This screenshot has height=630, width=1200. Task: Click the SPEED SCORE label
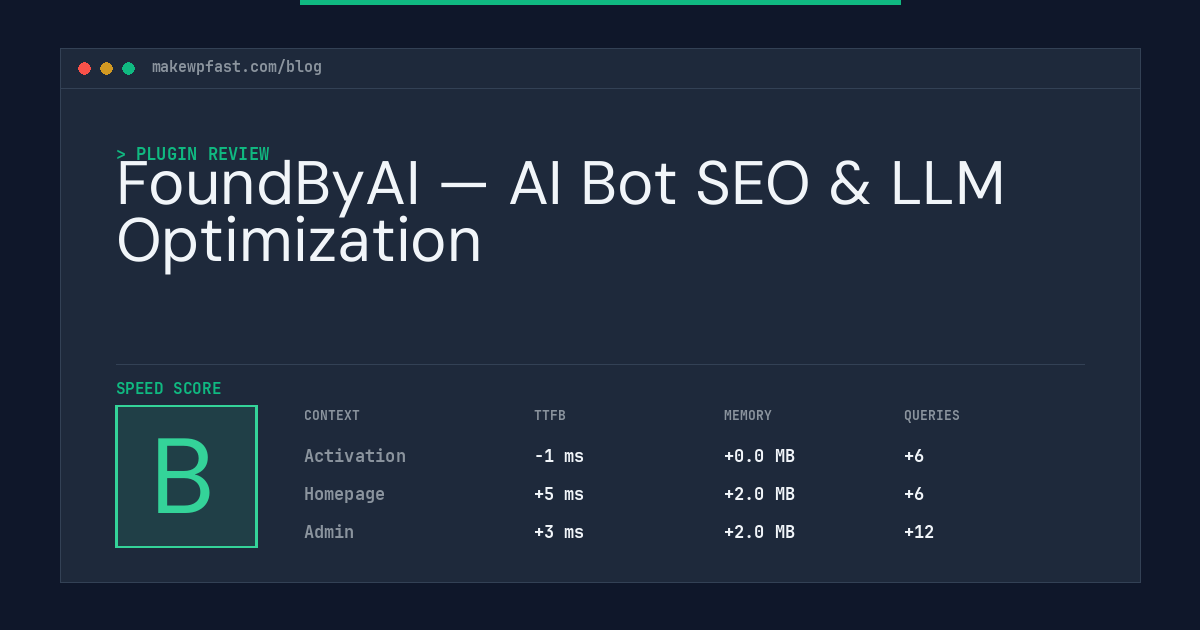pos(169,389)
